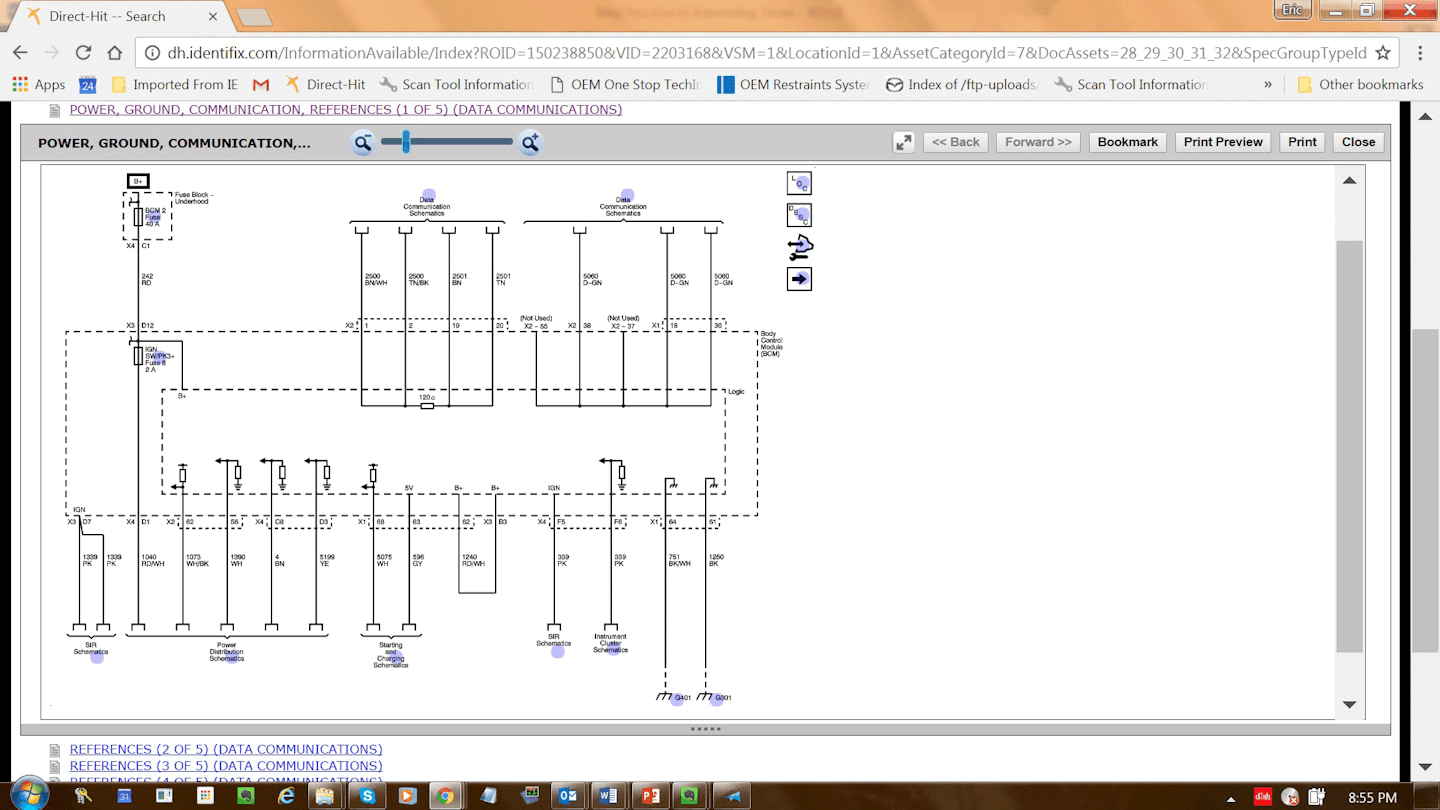Expand the diagram to full screen
The width and height of the screenshot is (1440, 810).
coord(904,142)
